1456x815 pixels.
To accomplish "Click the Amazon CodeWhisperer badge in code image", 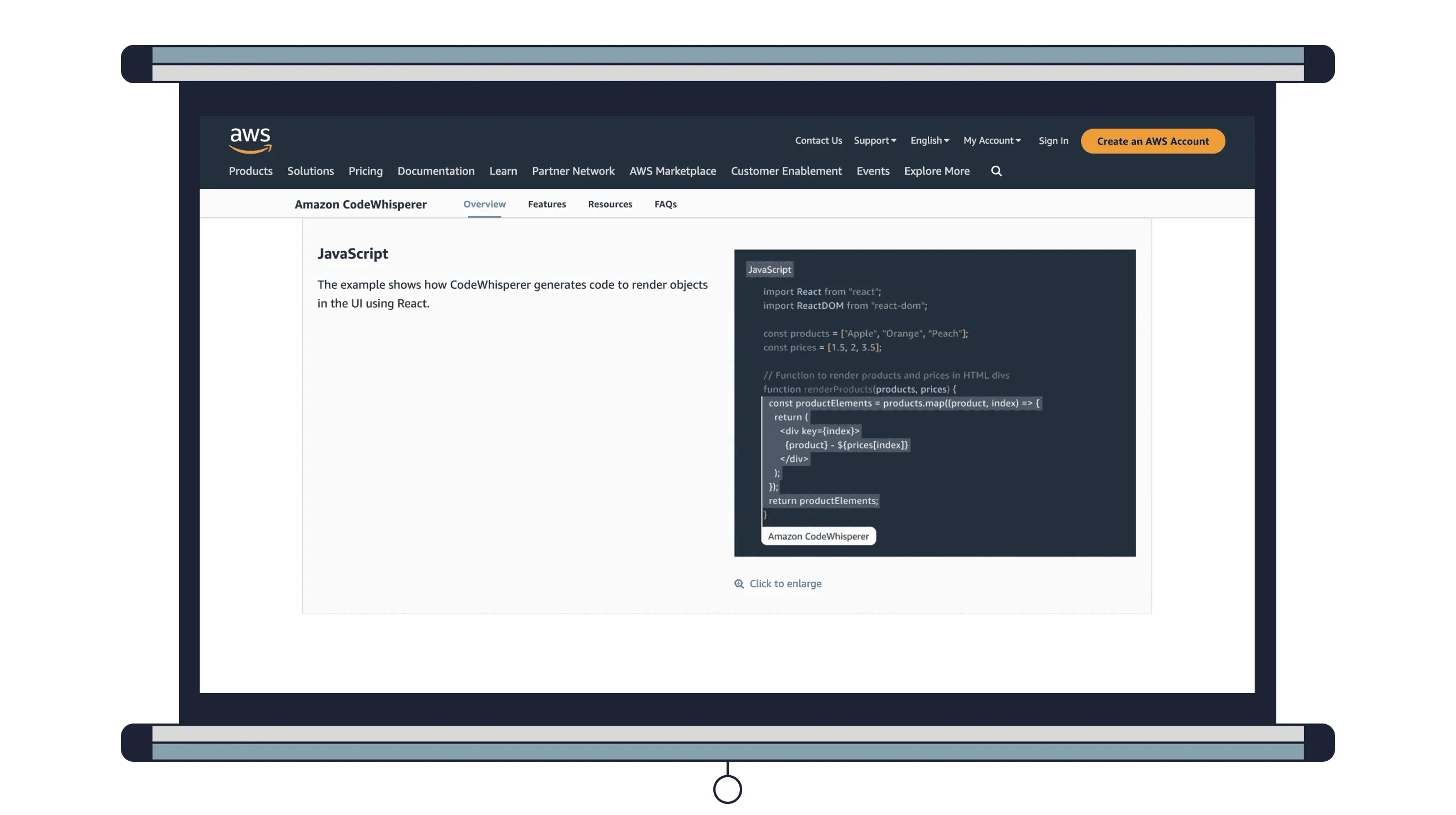I will click(818, 536).
